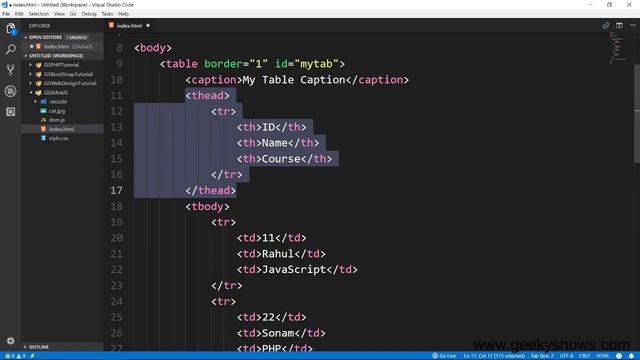The height and width of the screenshot is (360, 640).
Task: Click the dom.js JS file icon
Action: coord(43,120)
